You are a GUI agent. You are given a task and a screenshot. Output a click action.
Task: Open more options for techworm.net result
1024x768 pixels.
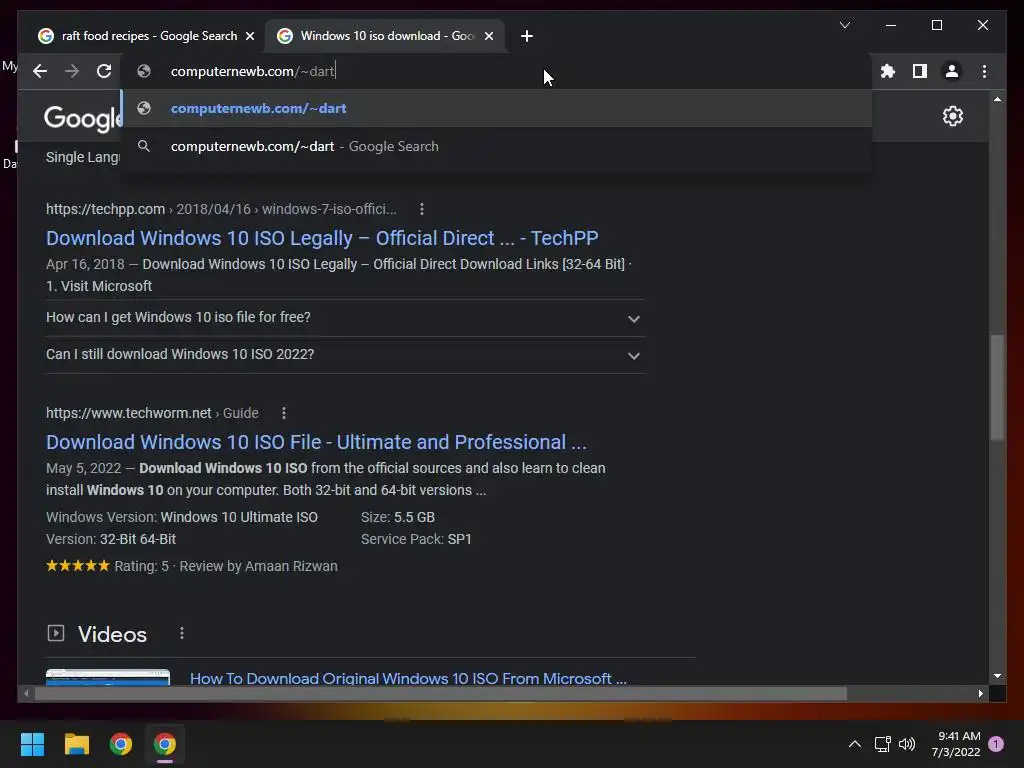coord(283,413)
